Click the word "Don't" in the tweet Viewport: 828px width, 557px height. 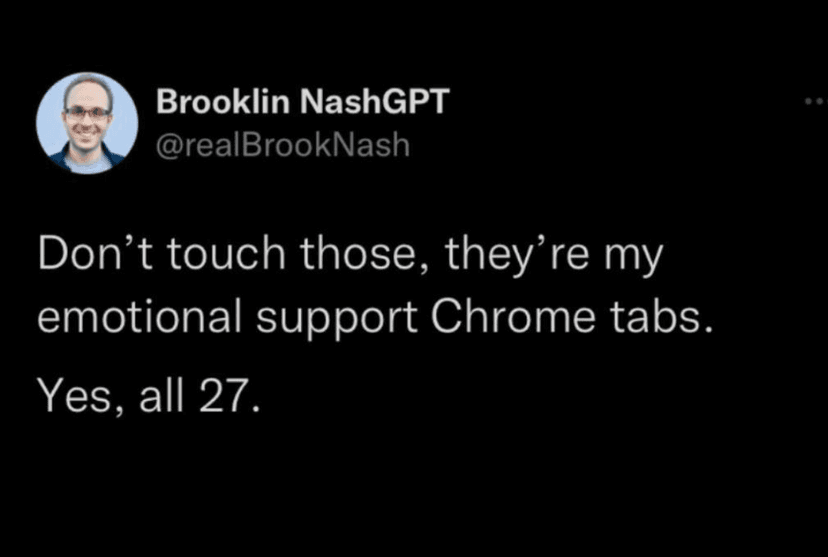(85, 257)
